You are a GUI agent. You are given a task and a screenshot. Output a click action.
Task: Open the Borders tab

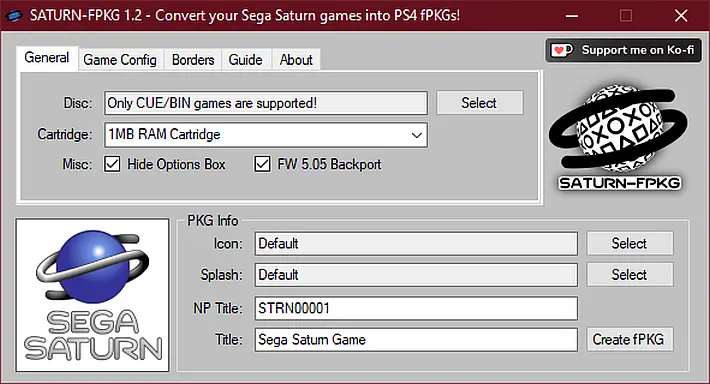193,60
